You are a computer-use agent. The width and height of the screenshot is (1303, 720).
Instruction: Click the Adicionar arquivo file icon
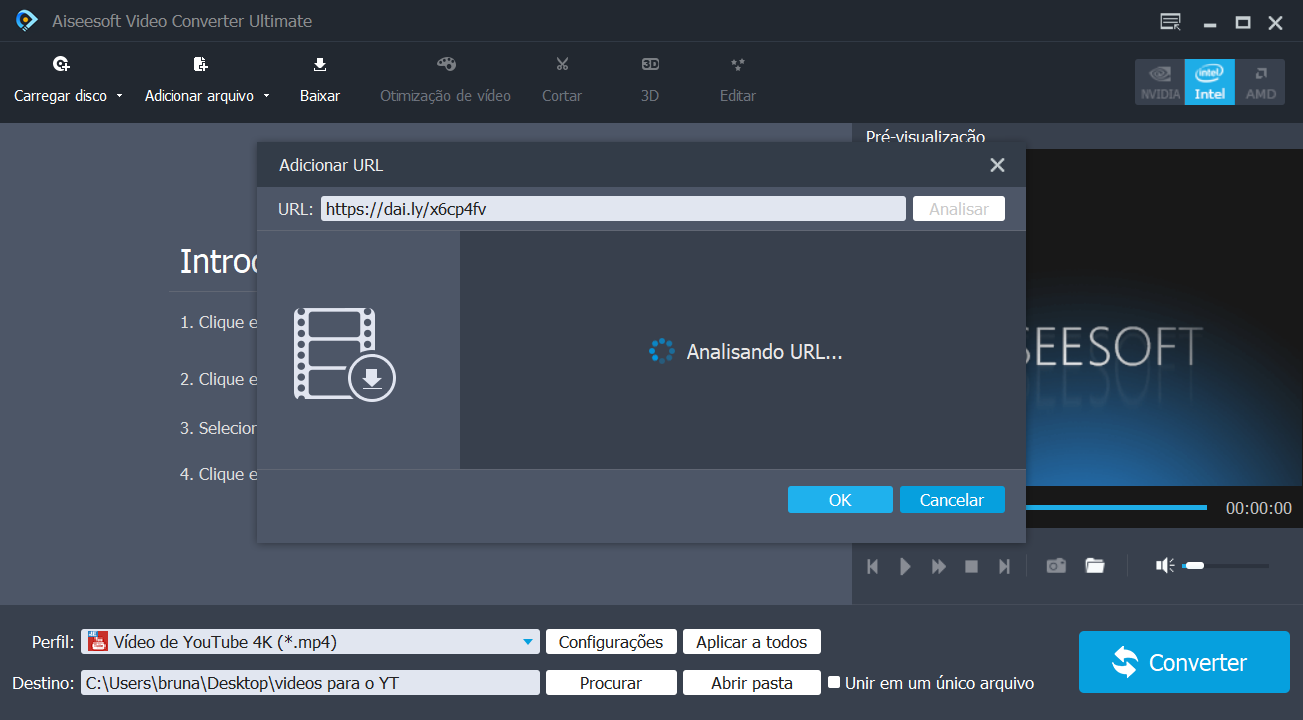tap(200, 65)
